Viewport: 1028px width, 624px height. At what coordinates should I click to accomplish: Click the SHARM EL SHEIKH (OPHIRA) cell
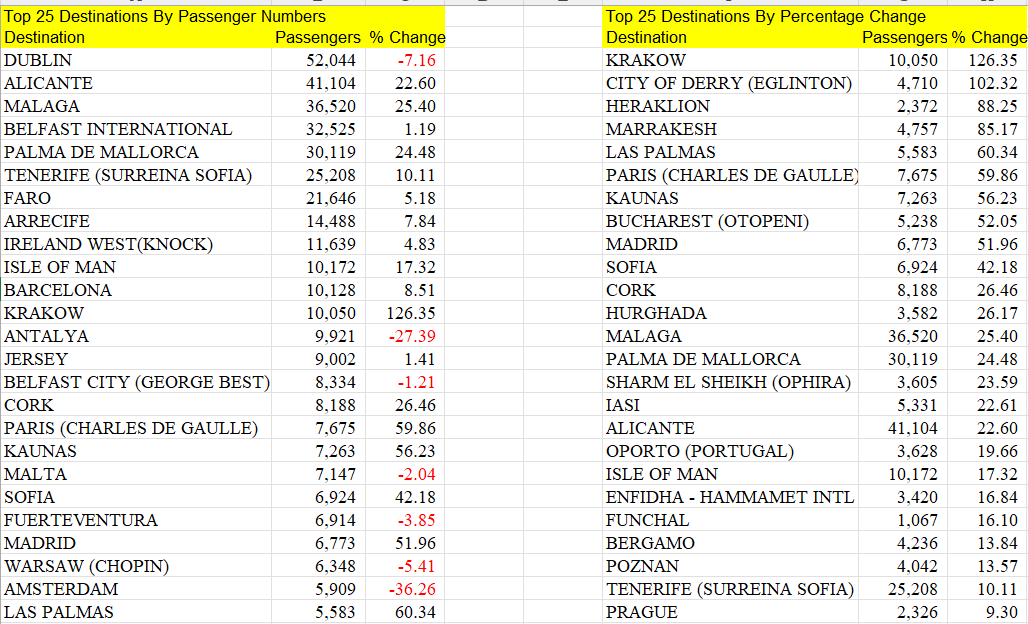click(730, 382)
